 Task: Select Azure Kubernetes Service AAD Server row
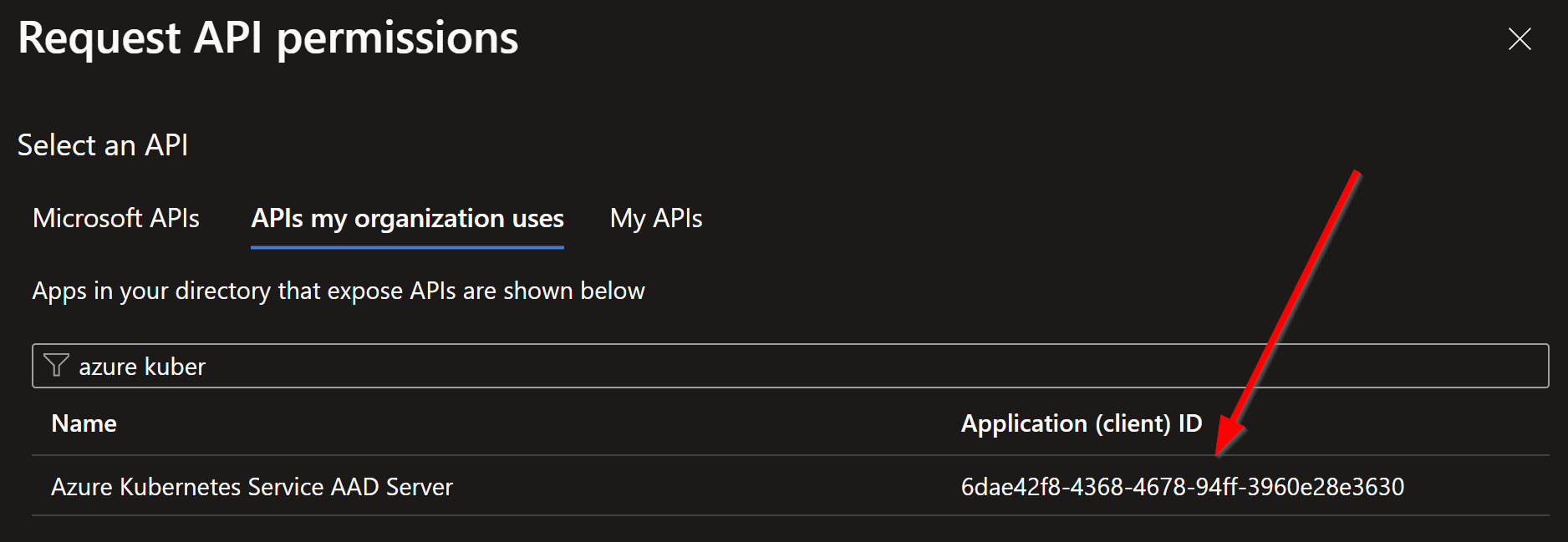point(790,486)
